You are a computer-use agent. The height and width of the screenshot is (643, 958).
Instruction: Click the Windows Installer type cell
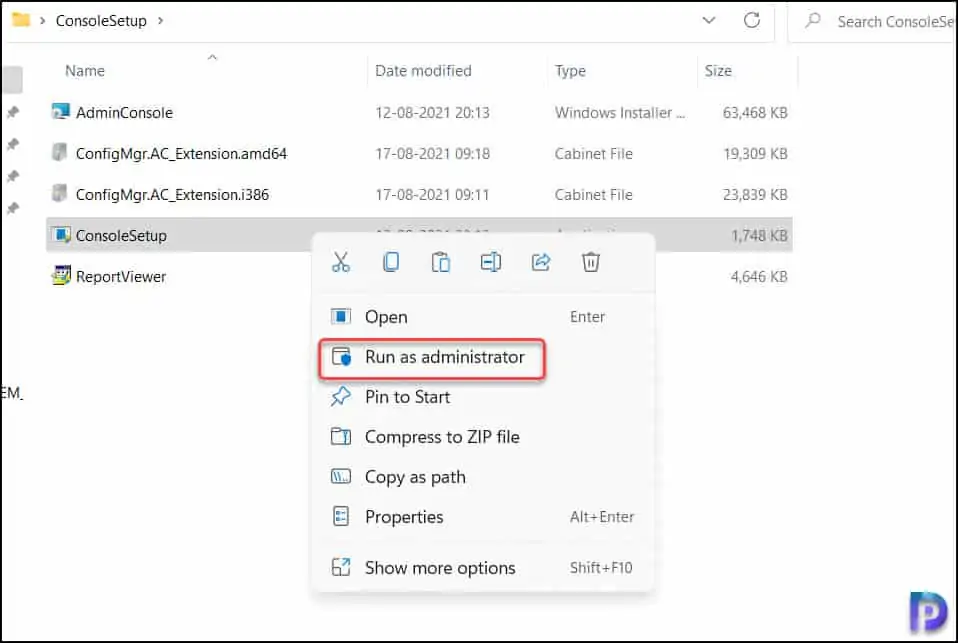point(620,112)
